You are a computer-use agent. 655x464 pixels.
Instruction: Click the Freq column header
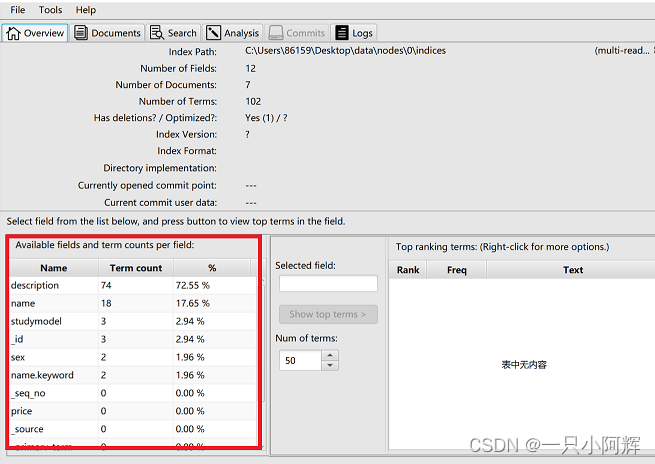click(x=457, y=270)
